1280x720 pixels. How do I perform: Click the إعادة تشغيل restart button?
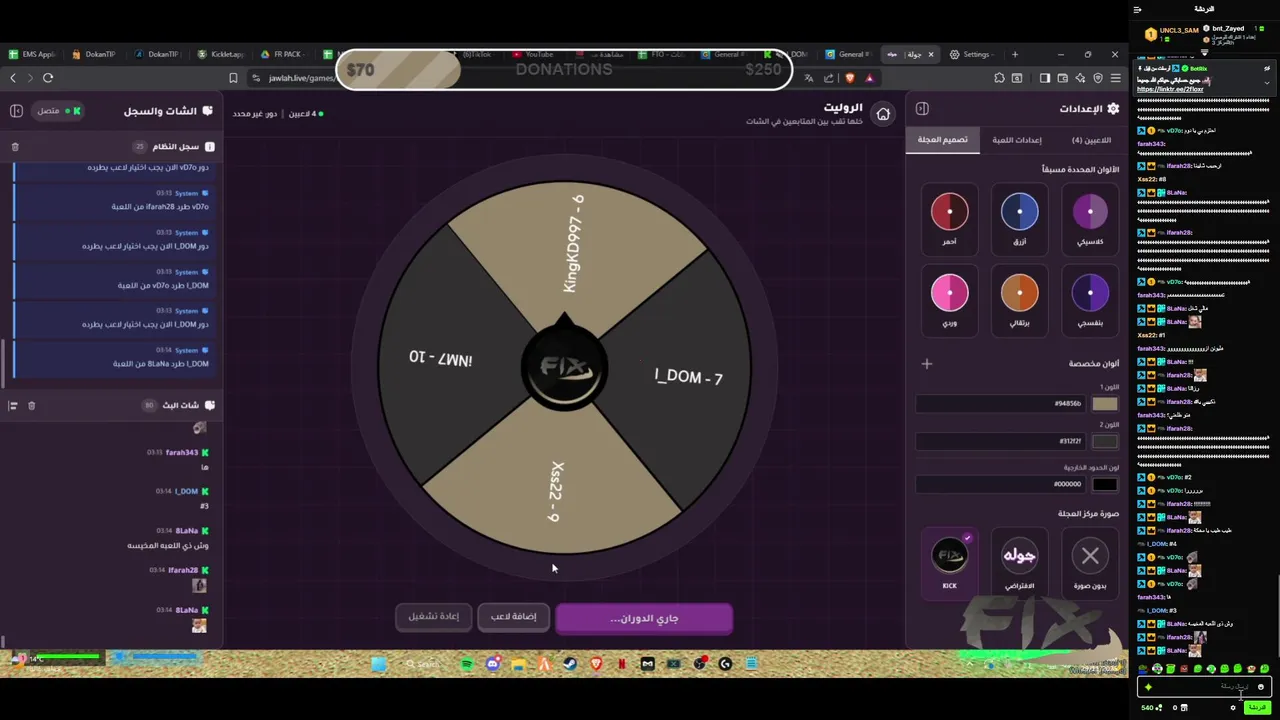click(x=433, y=617)
